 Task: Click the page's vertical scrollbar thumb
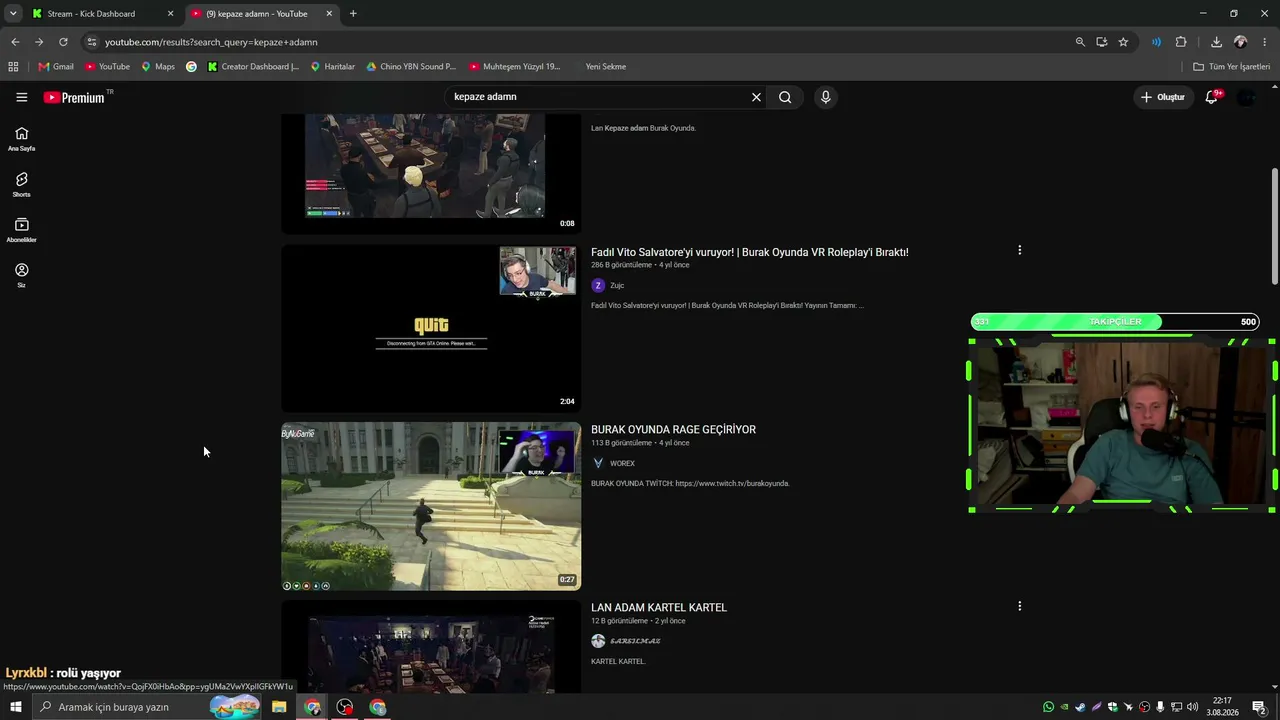pos(1274,226)
